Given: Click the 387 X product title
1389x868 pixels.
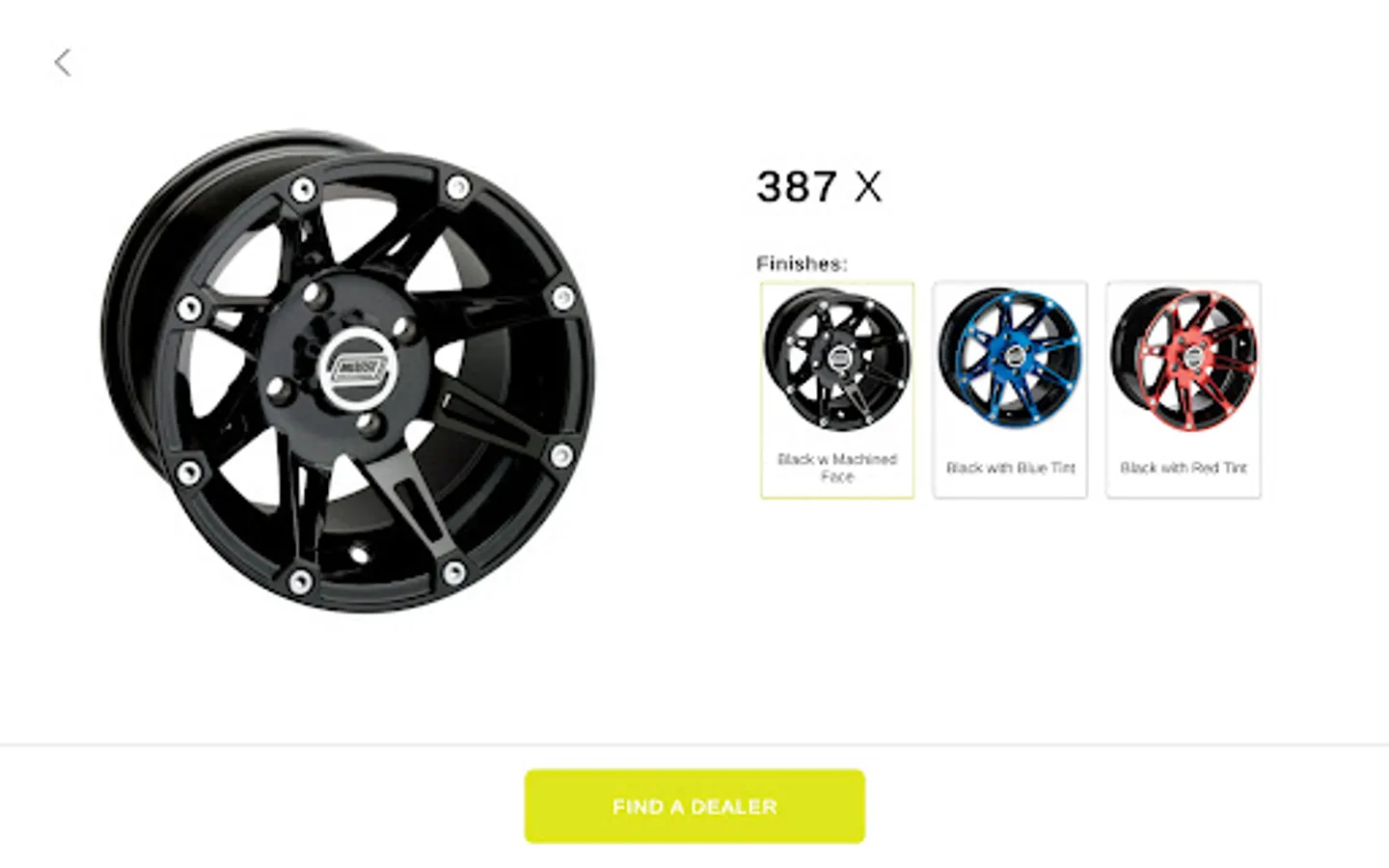Looking at the screenshot, I should coord(819,187).
